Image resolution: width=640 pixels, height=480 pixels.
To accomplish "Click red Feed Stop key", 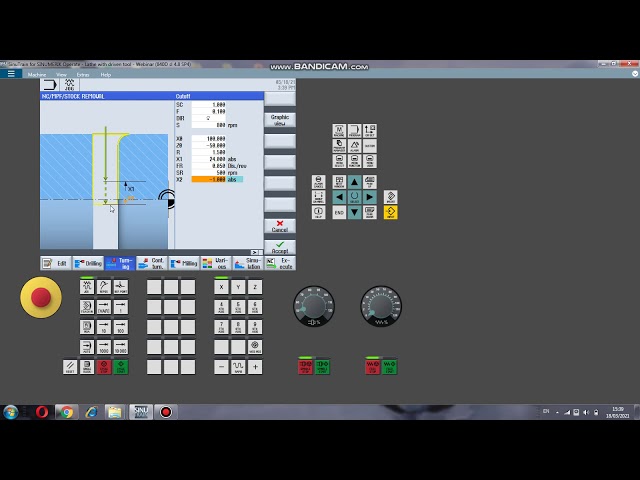I will pyautogui.click(x=372, y=367).
